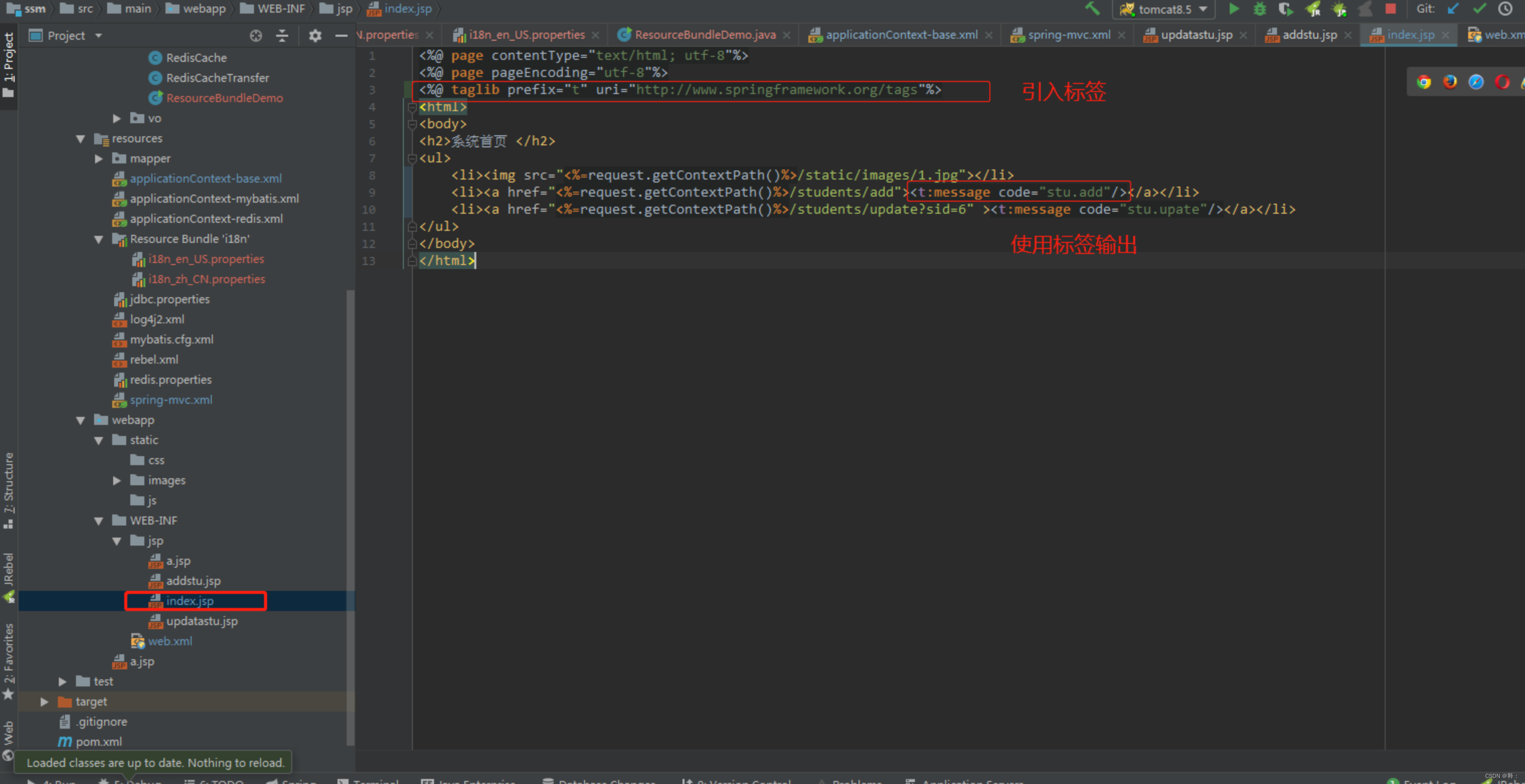Expand the images folder

[x=117, y=480]
